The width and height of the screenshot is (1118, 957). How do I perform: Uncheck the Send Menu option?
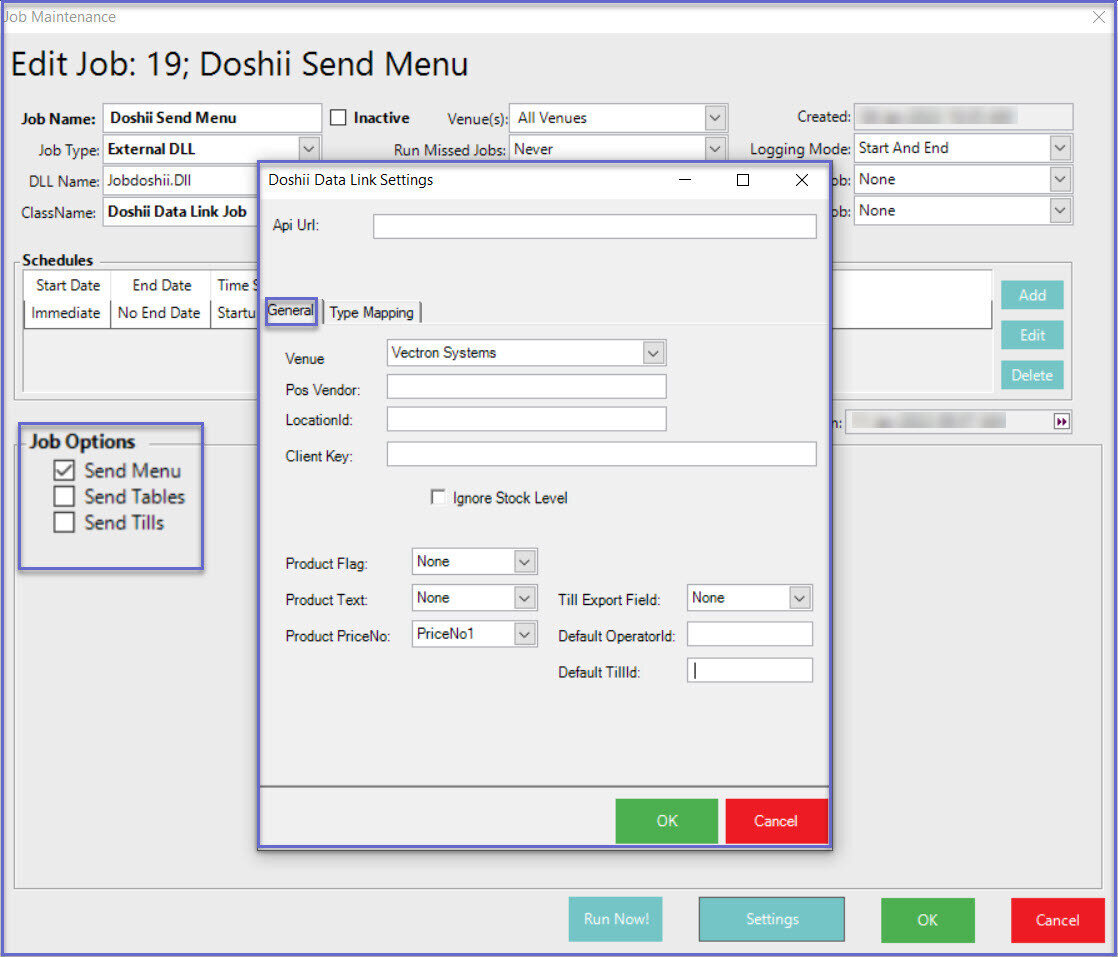point(64,470)
